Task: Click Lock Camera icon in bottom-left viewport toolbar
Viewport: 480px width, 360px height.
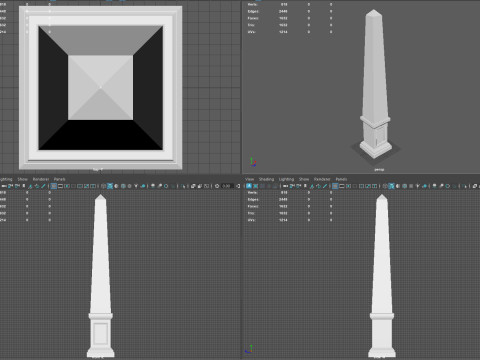Action: 11,186
